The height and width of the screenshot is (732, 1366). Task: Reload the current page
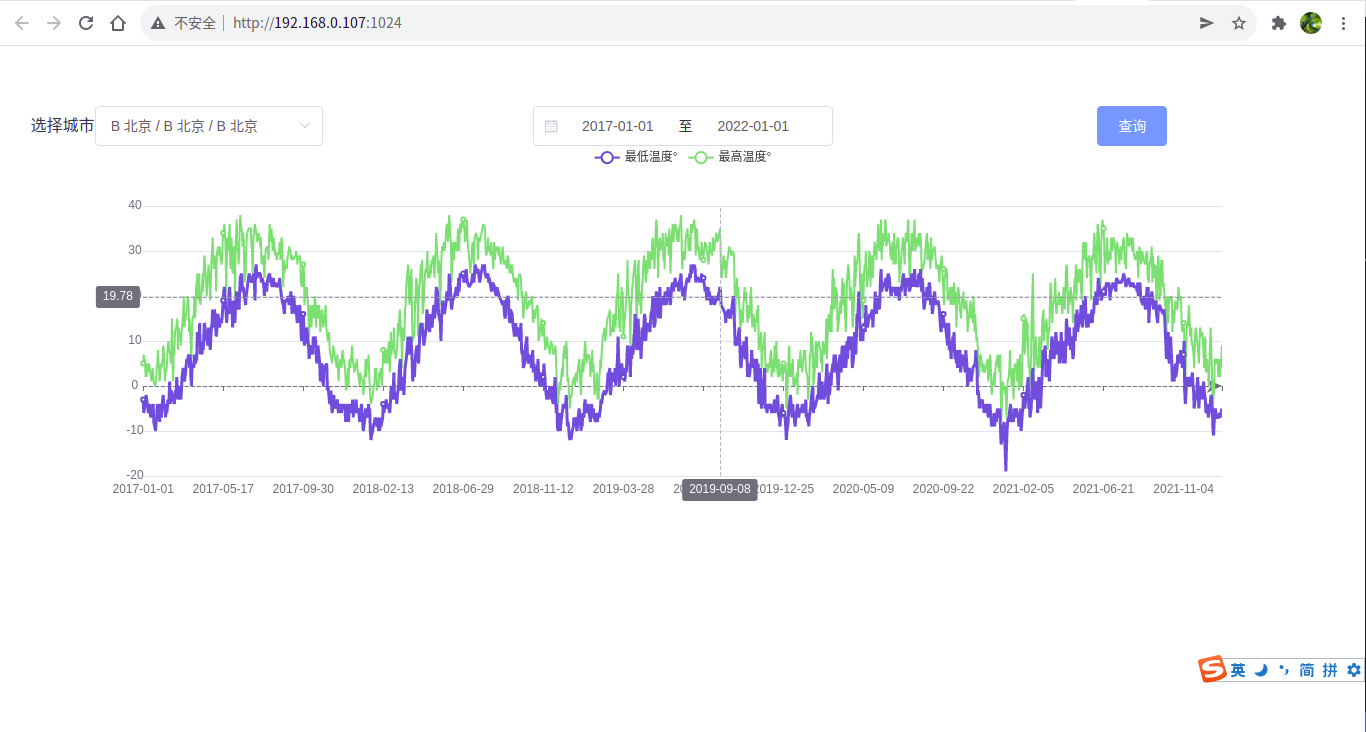pos(86,23)
